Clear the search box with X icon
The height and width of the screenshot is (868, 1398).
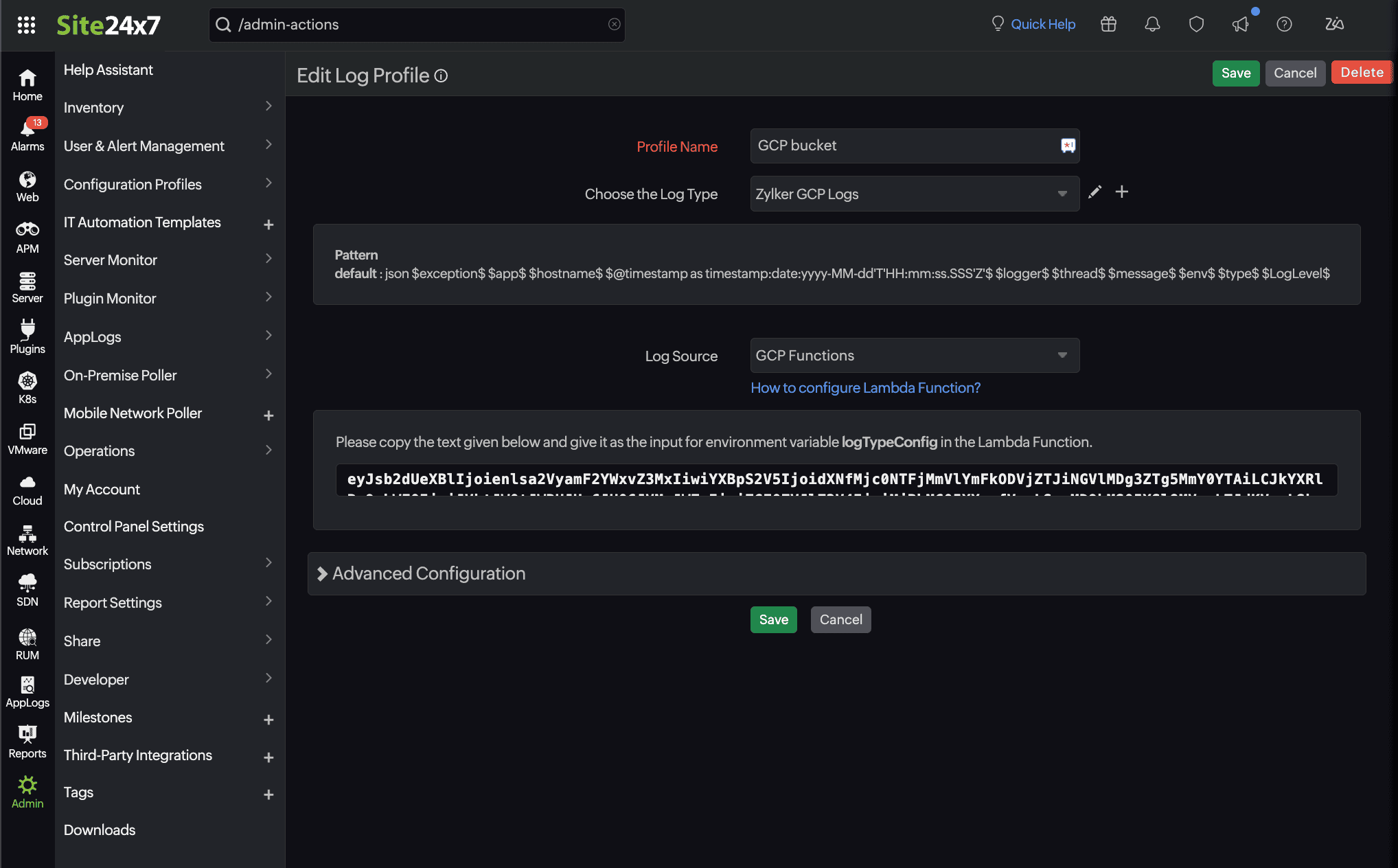point(614,25)
